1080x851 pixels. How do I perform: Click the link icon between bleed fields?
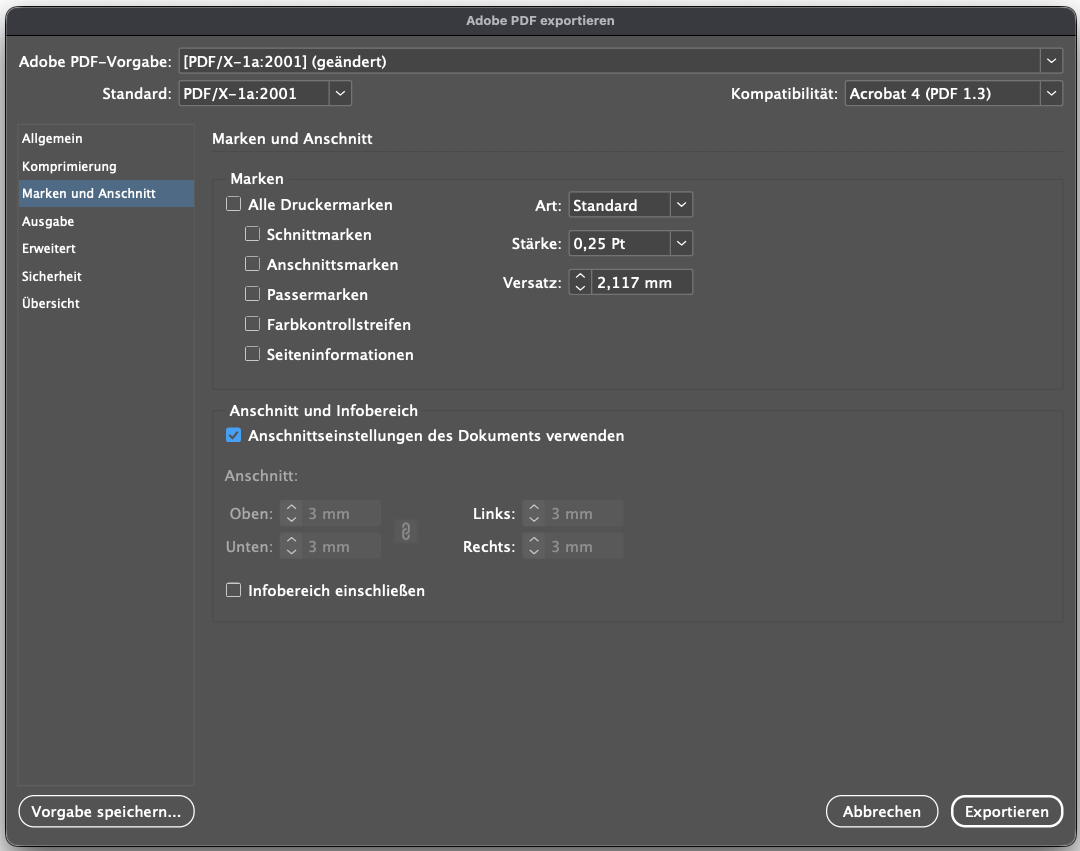click(x=406, y=530)
